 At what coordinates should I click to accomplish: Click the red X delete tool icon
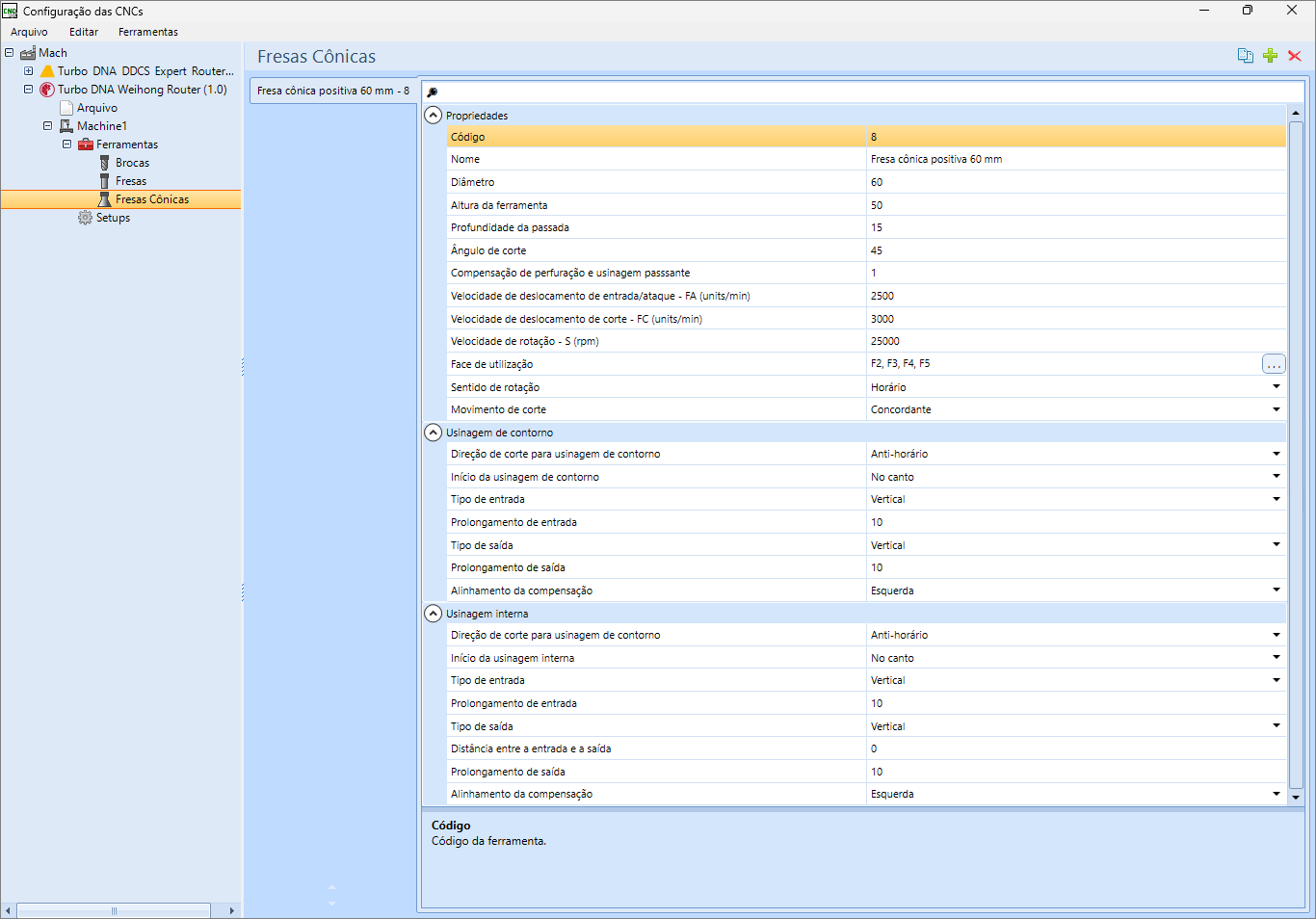1295,56
